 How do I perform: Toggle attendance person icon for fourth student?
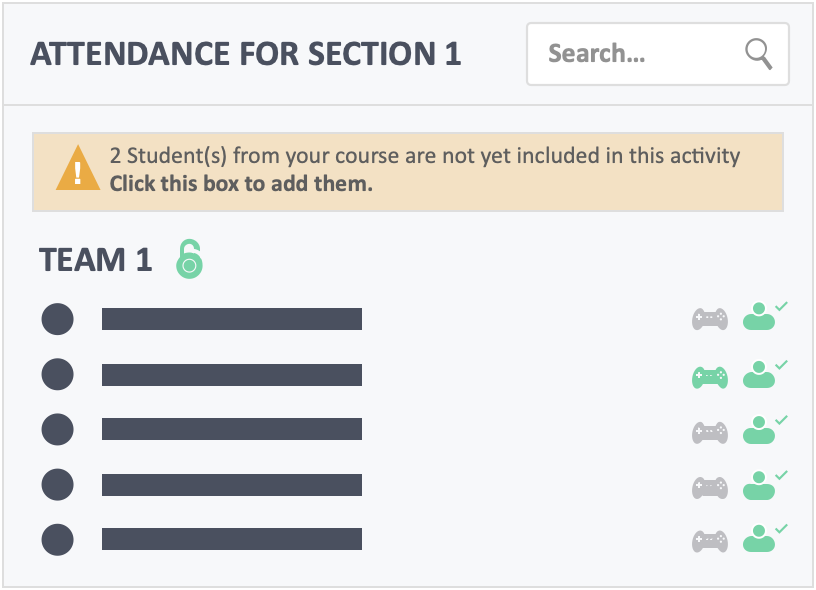(764, 484)
